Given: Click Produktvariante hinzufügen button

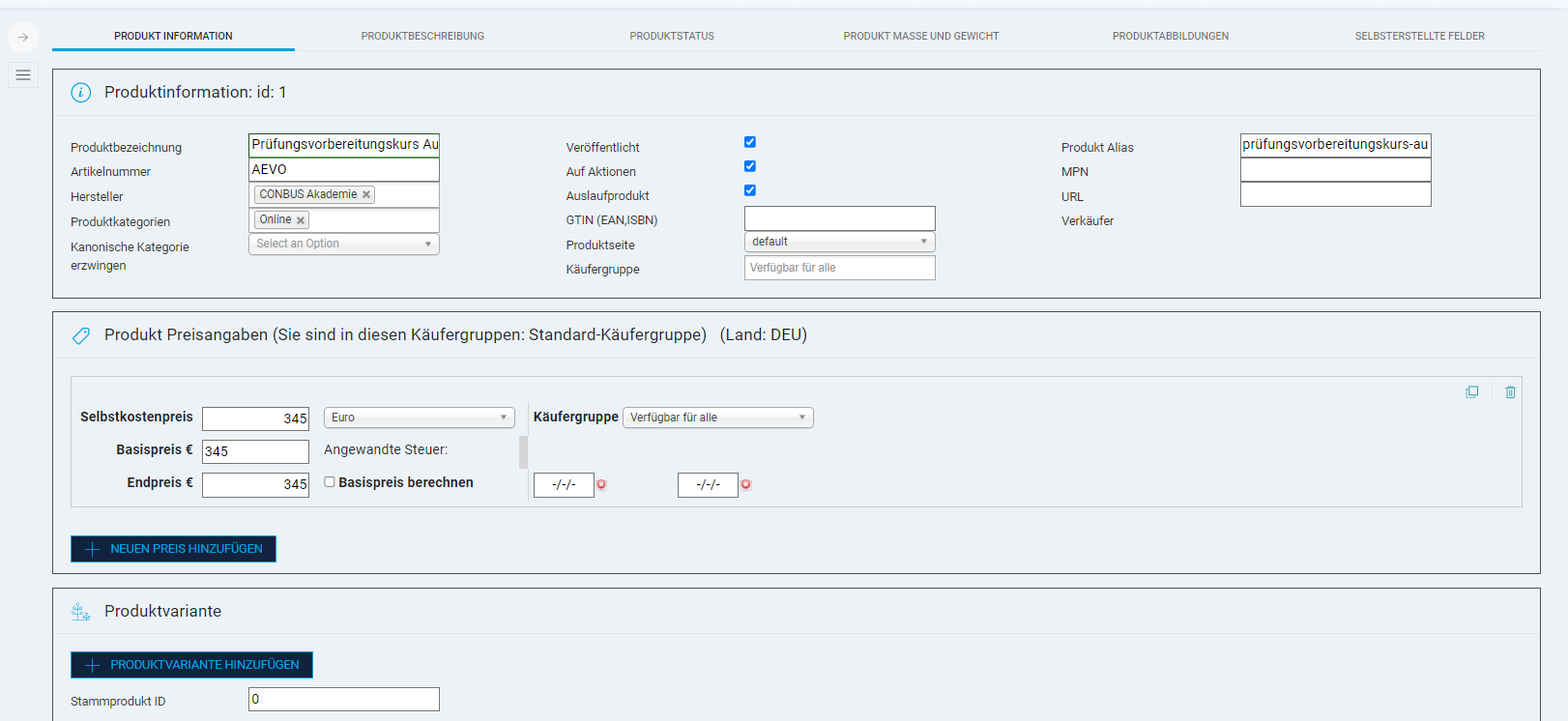Looking at the screenshot, I should click(191, 665).
